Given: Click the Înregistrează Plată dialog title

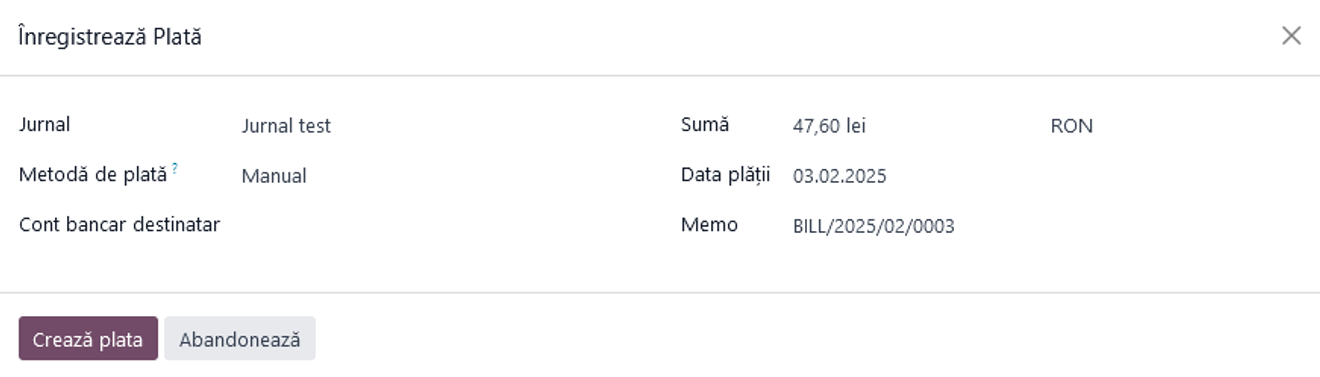Looking at the screenshot, I should [x=110, y=37].
